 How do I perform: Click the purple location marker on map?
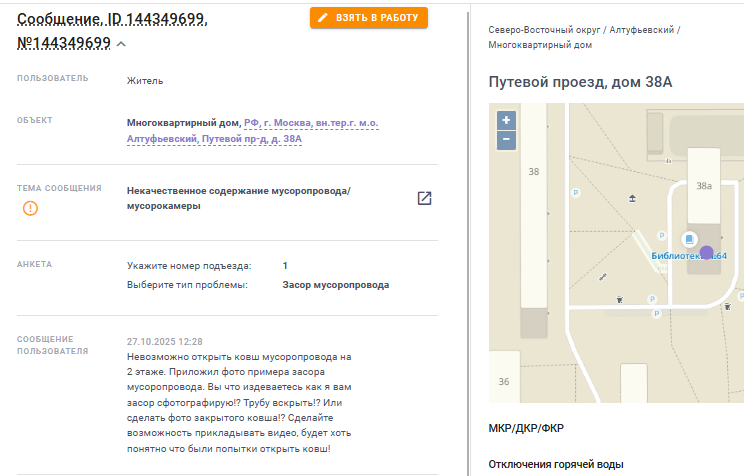coord(707,252)
